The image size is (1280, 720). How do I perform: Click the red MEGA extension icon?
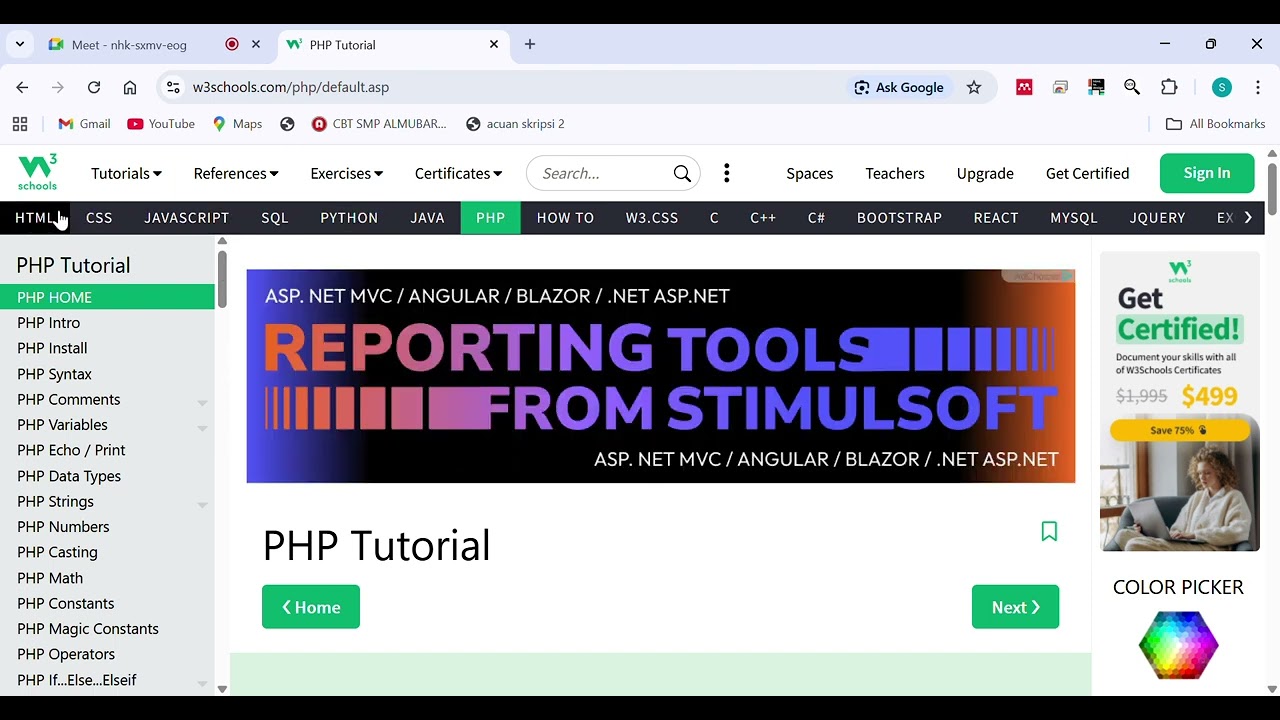[1024, 87]
